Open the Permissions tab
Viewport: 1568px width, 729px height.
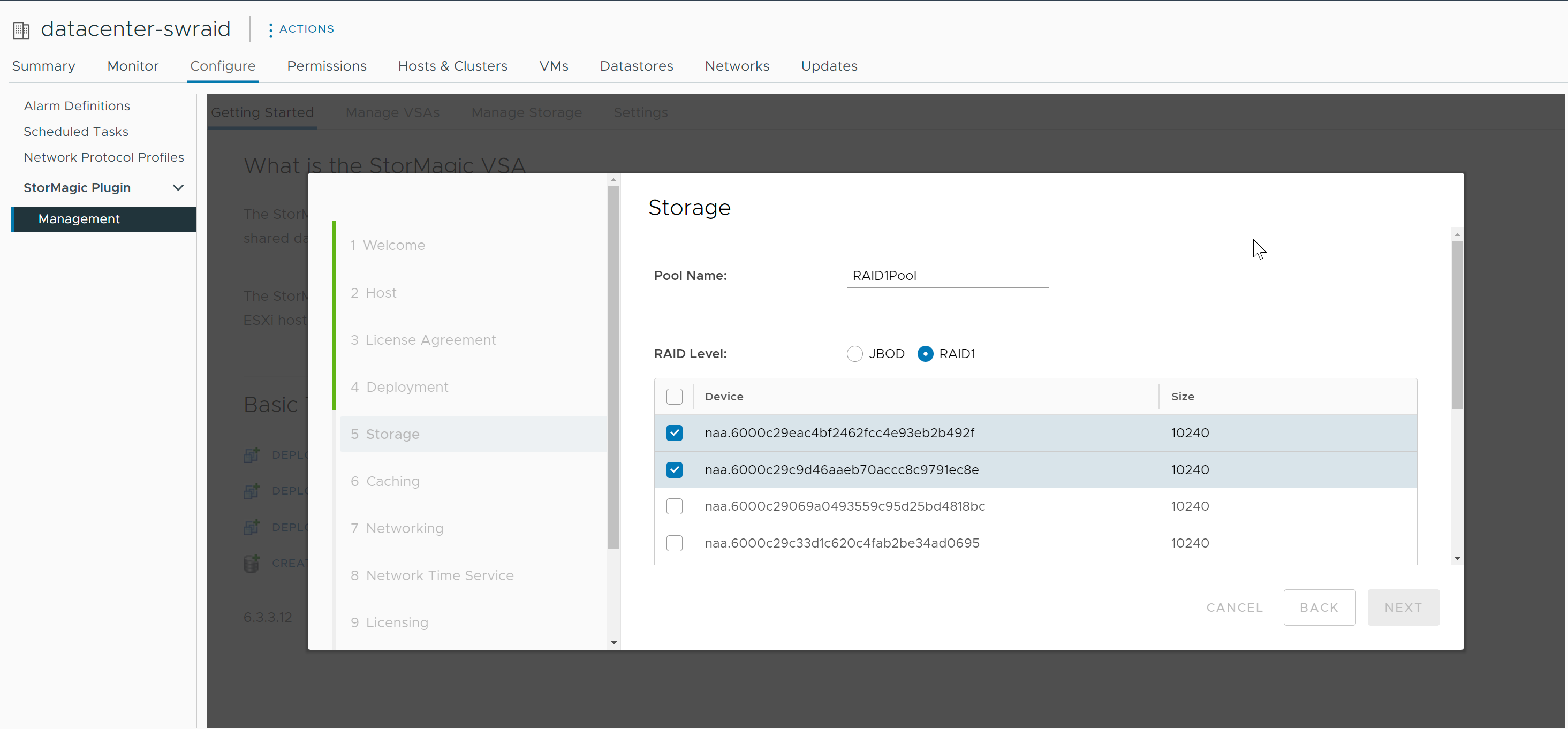(x=327, y=66)
